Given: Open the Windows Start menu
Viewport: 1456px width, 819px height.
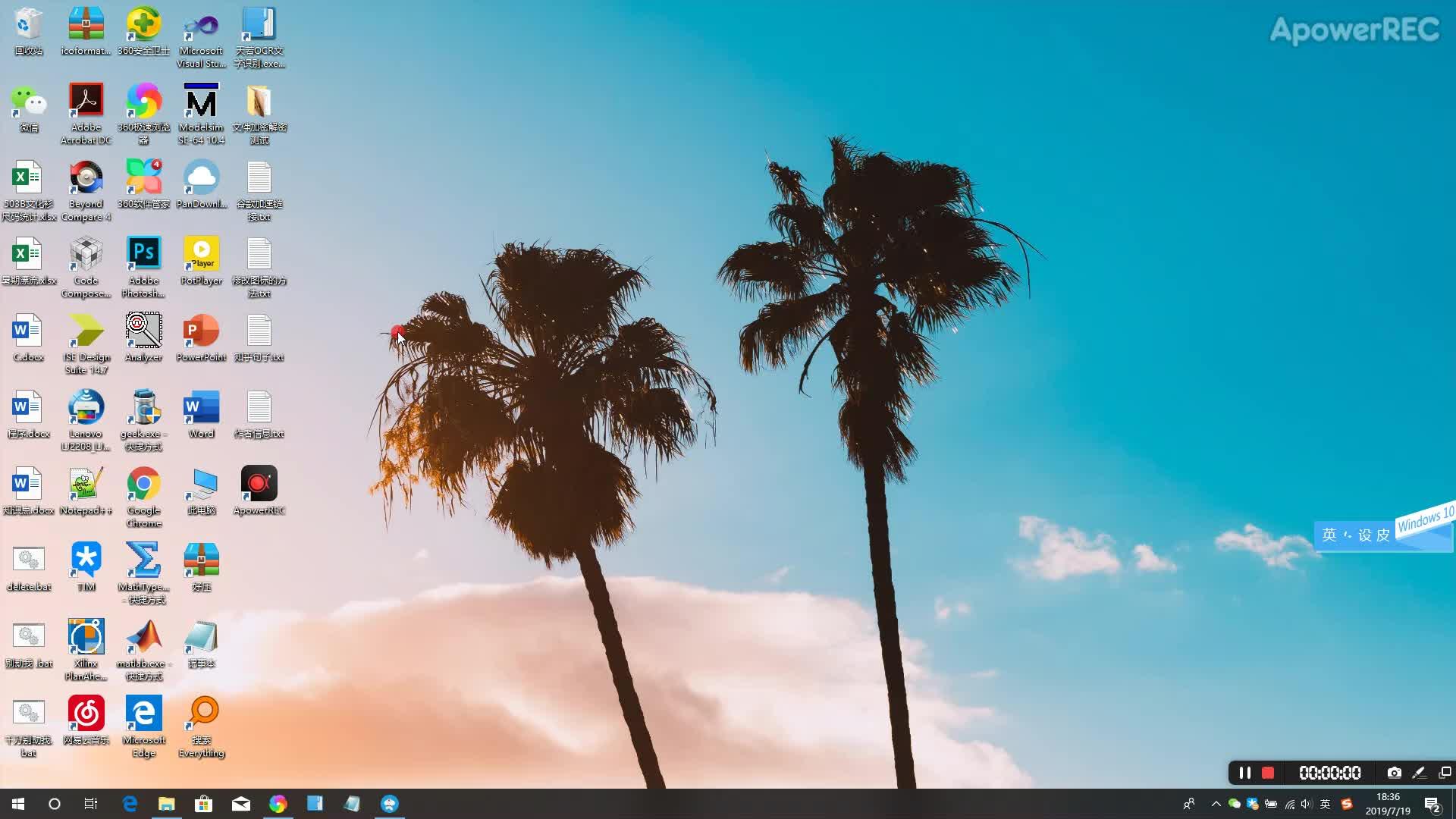Looking at the screenshot, I should [x=18, y=804].
